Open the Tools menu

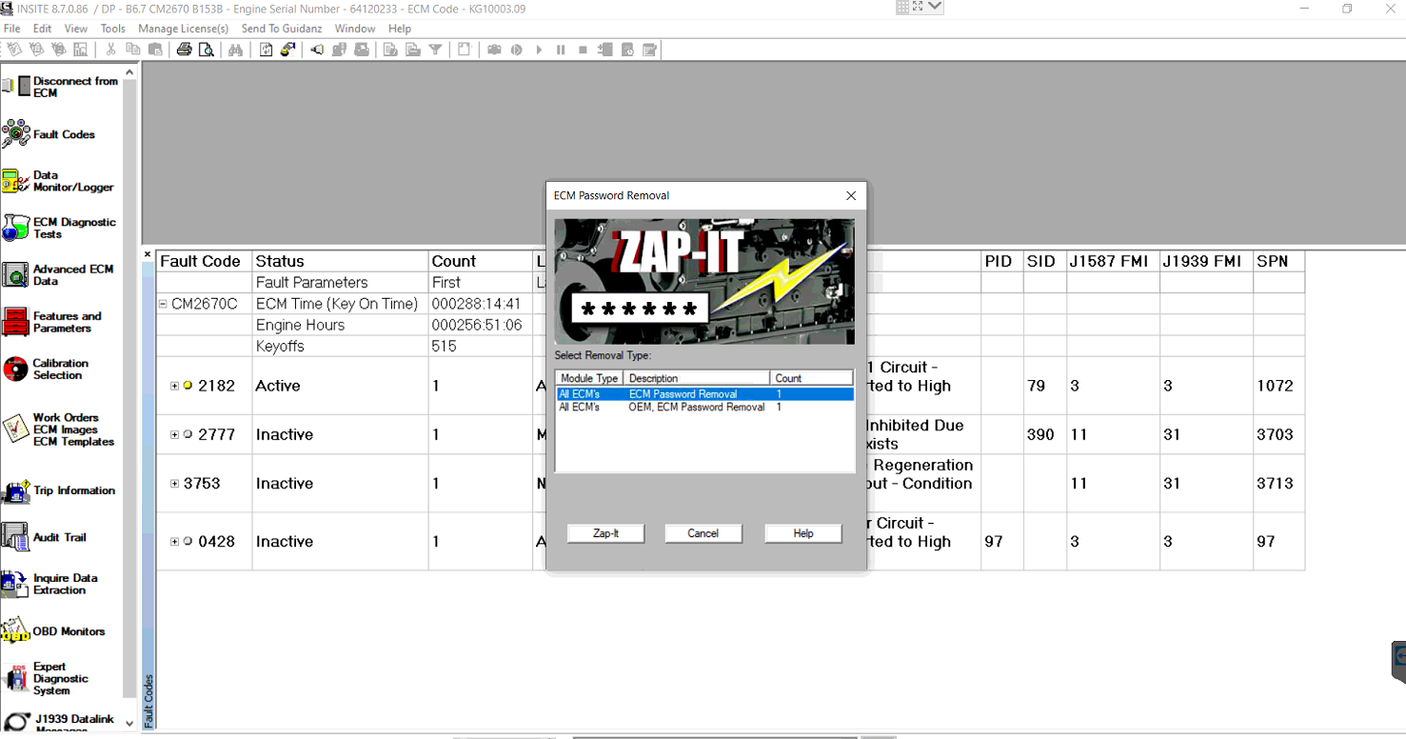[112, 28]
